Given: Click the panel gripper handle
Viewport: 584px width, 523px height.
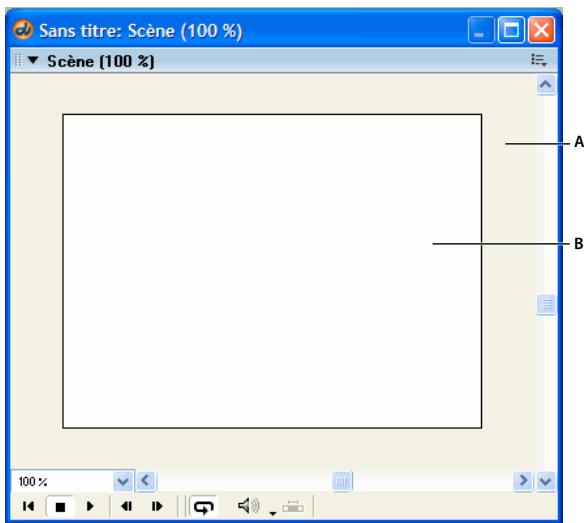Looking at the screenshot, I should pos(18,60).
